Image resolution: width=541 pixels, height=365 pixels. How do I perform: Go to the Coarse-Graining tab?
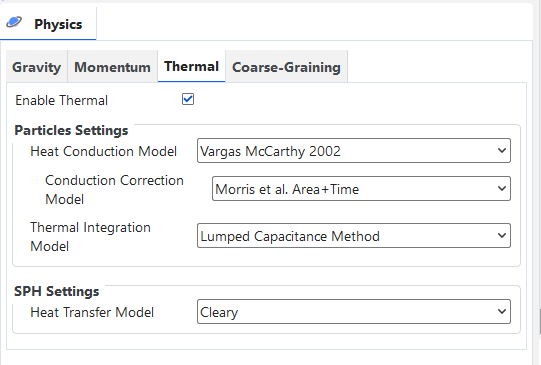pyautogui.click(x=286, y=67)
